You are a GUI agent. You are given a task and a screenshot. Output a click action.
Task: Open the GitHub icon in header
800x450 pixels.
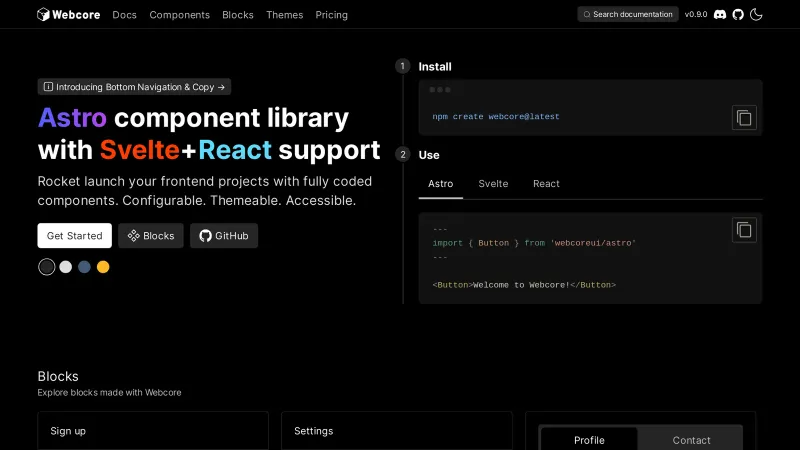(738, 15)
